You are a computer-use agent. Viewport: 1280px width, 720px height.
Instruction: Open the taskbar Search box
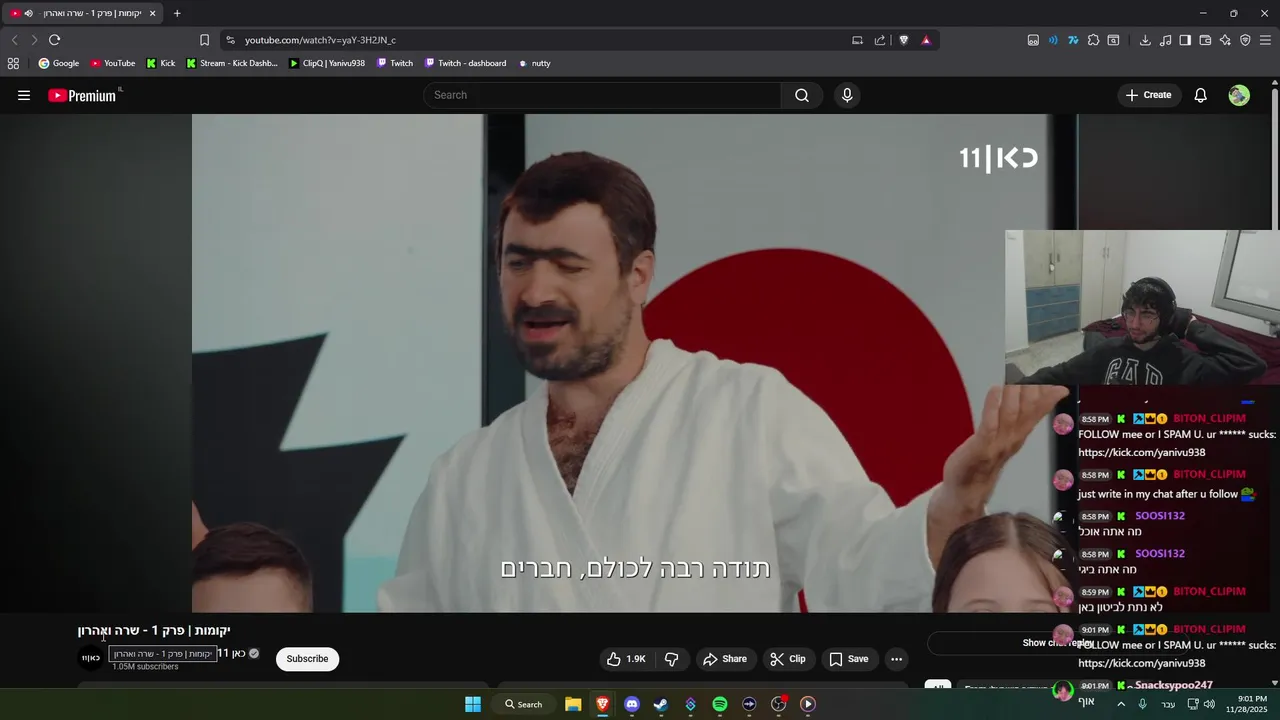pos(523,704)
